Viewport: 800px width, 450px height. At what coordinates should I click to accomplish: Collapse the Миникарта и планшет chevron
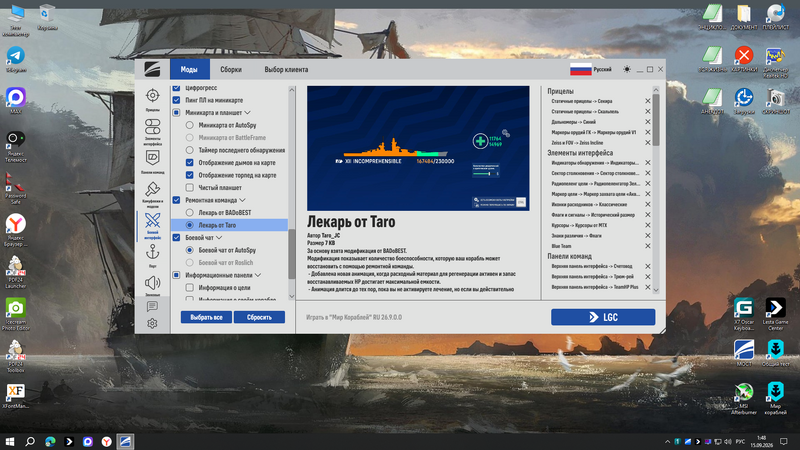pos(247,112)
